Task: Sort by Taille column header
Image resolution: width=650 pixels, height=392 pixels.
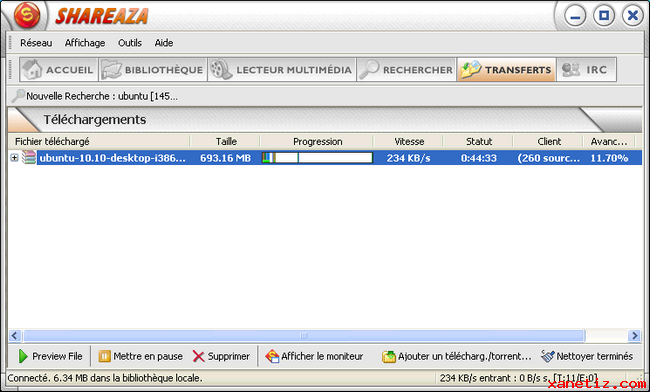Action: [226, 142]
